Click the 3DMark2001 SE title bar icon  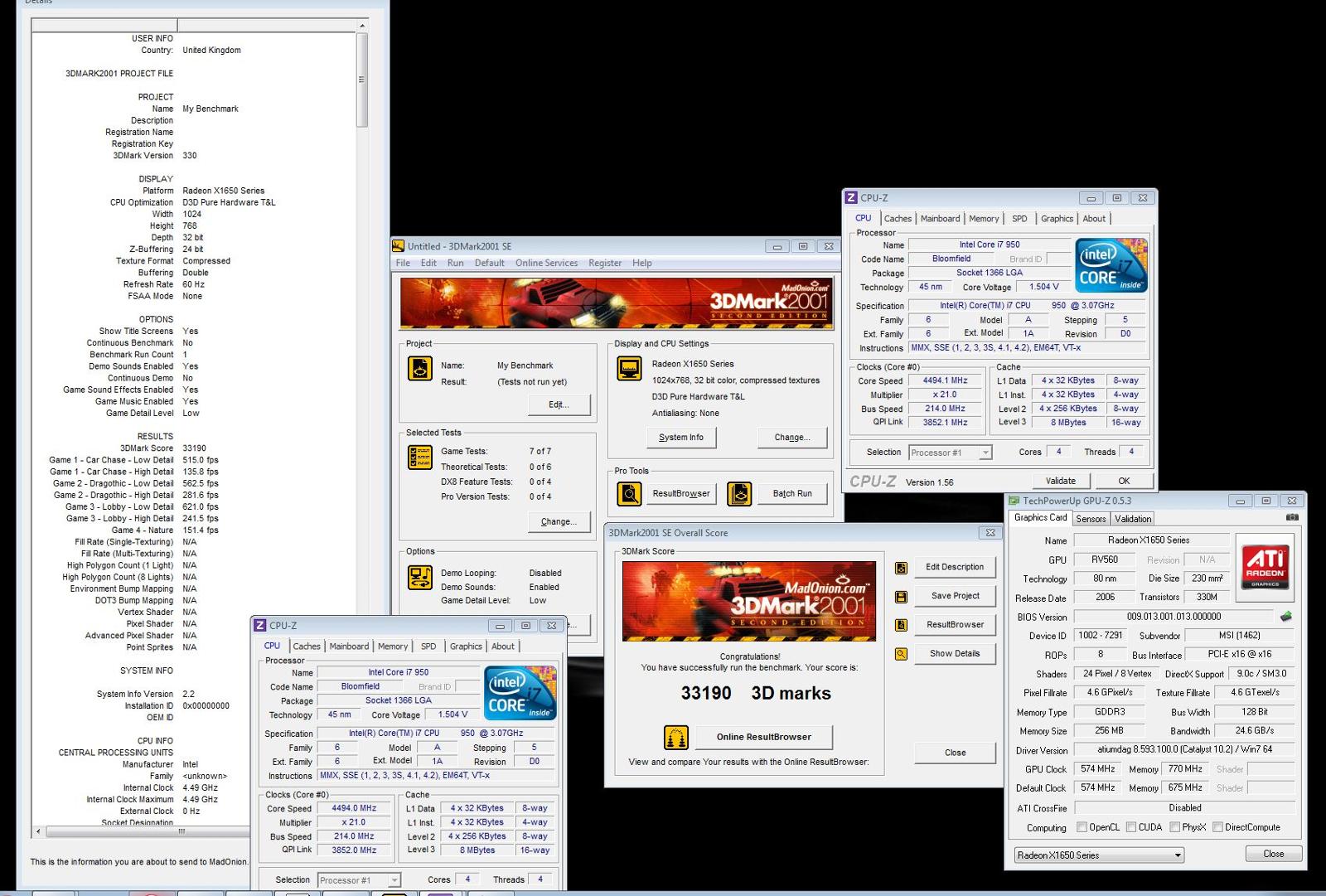point(398,246)
